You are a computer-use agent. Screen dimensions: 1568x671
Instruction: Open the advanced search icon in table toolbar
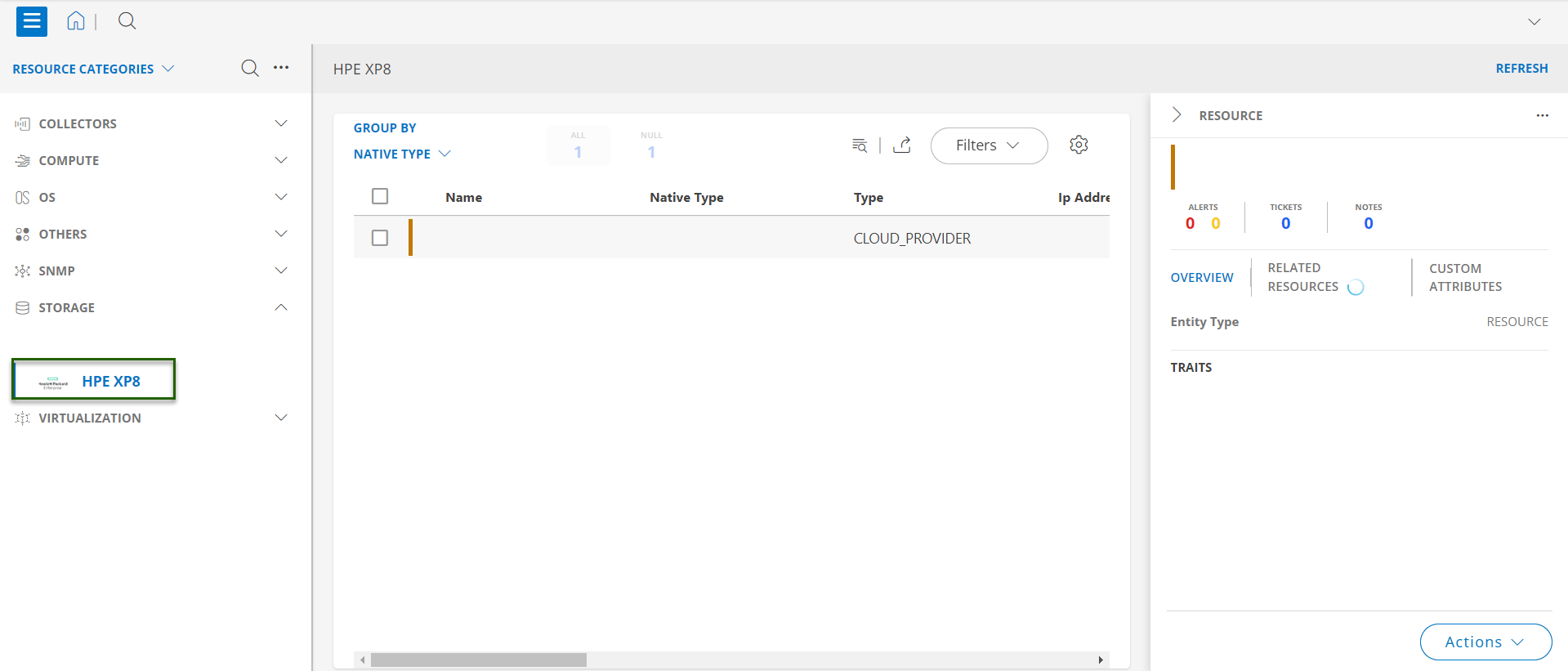point(860,145)
